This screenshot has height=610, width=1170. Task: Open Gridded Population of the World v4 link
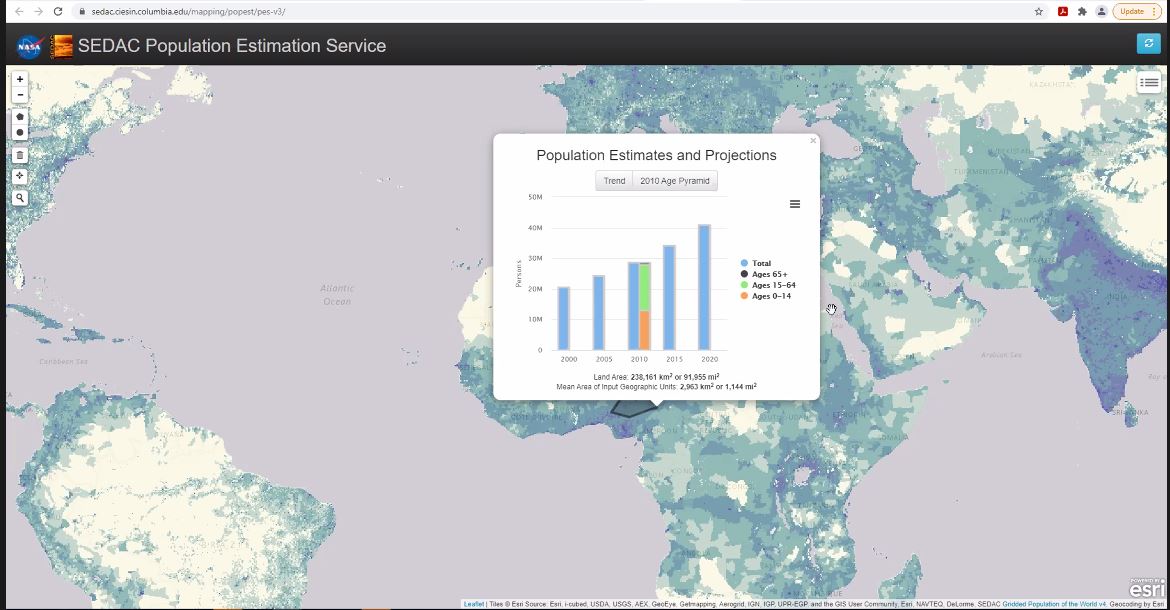1054,604
